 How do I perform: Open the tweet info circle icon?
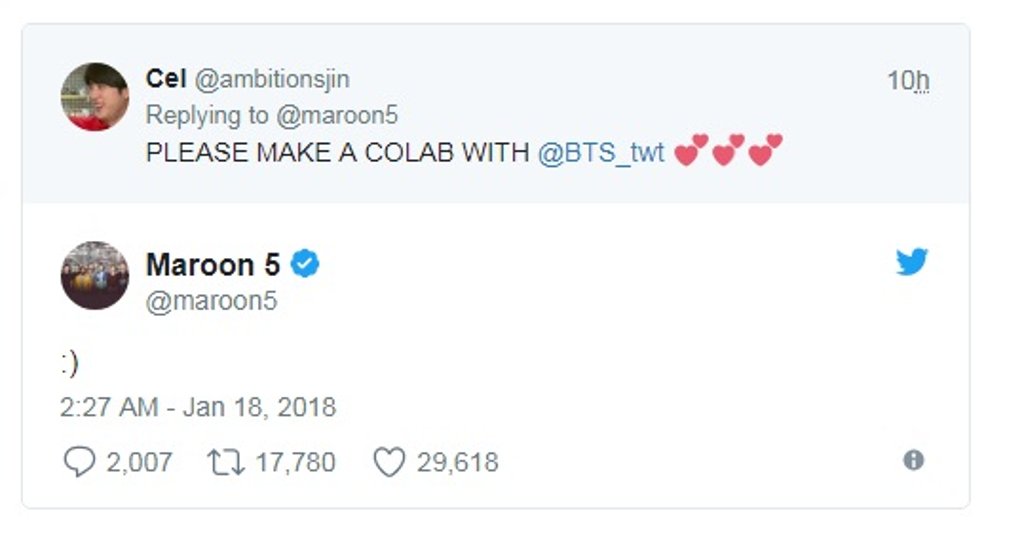913,460
